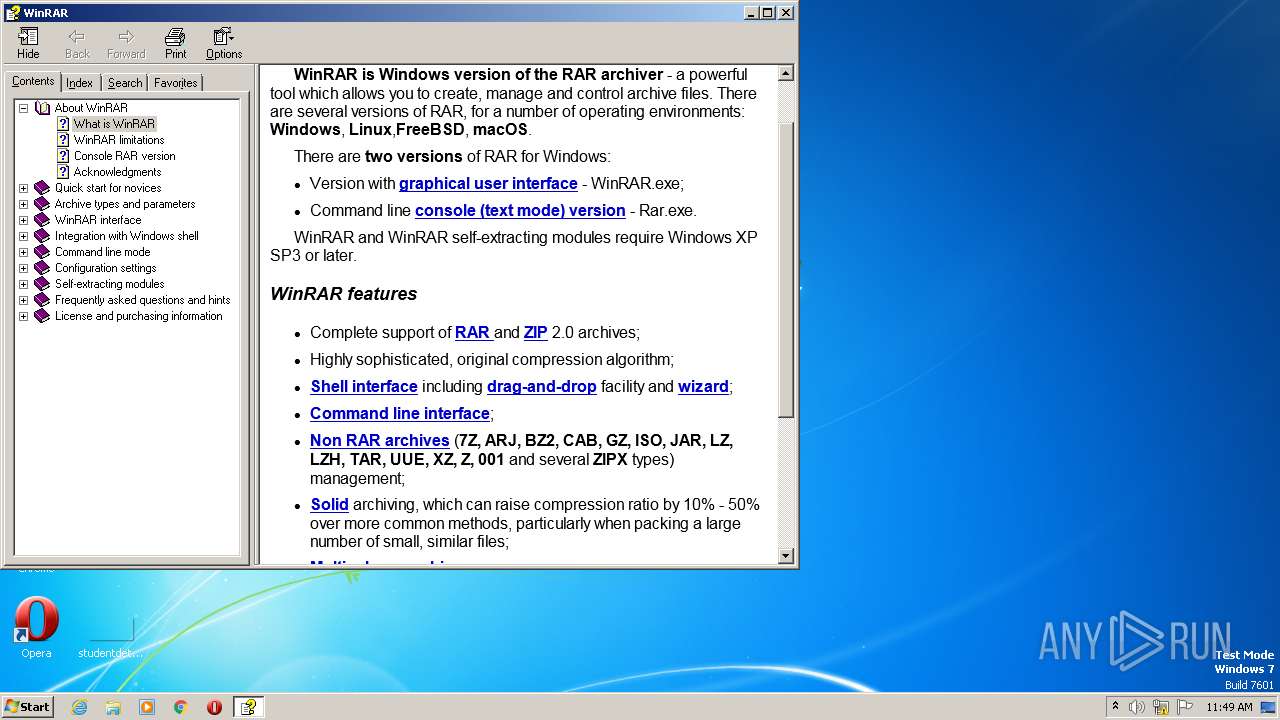Click the License and purchasing book icon
Image resolution: width=1280 pixels, height=720 pixels.
[x=42, y=316]
